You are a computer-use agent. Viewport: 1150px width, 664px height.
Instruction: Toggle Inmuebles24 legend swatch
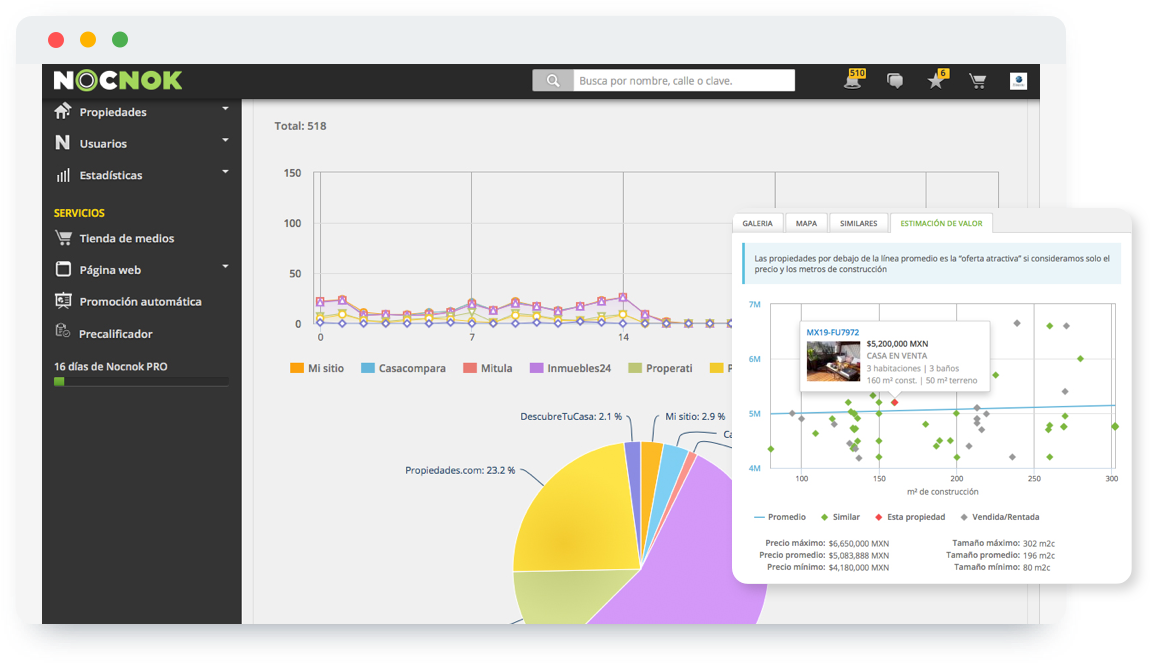click(537, 368)
